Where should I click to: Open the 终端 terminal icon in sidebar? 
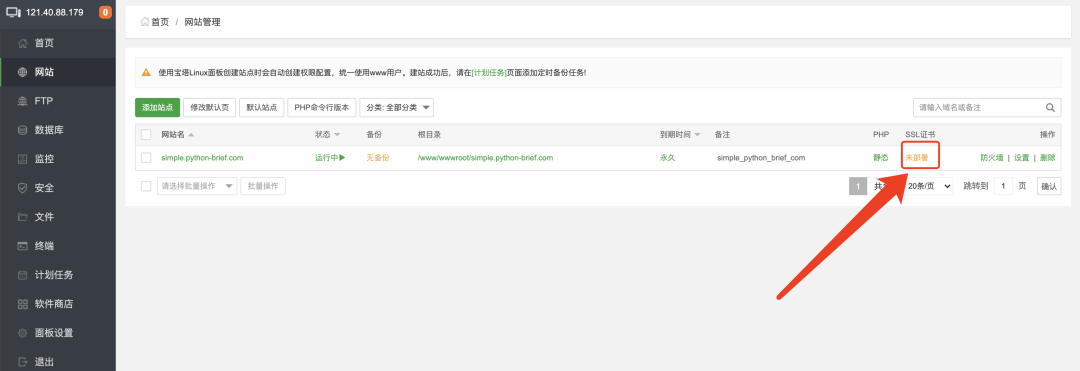click(23, 246)
